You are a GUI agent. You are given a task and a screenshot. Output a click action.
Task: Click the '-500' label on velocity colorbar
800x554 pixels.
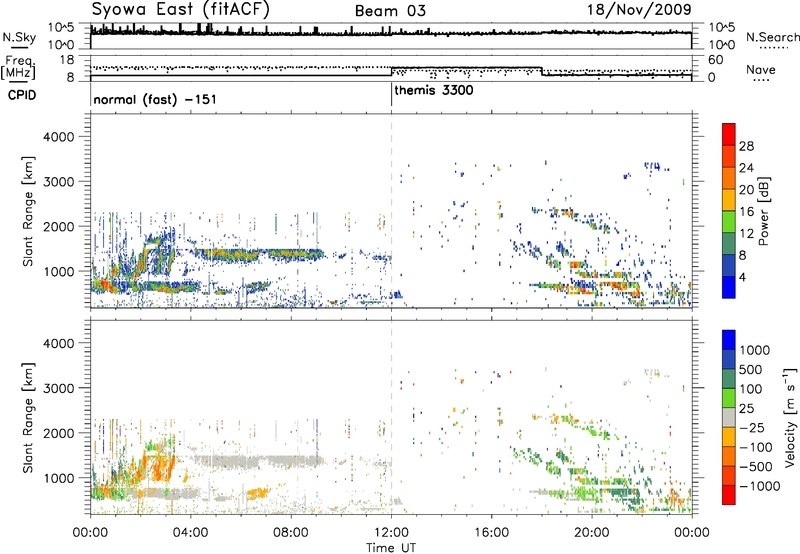tap(756, 467)
